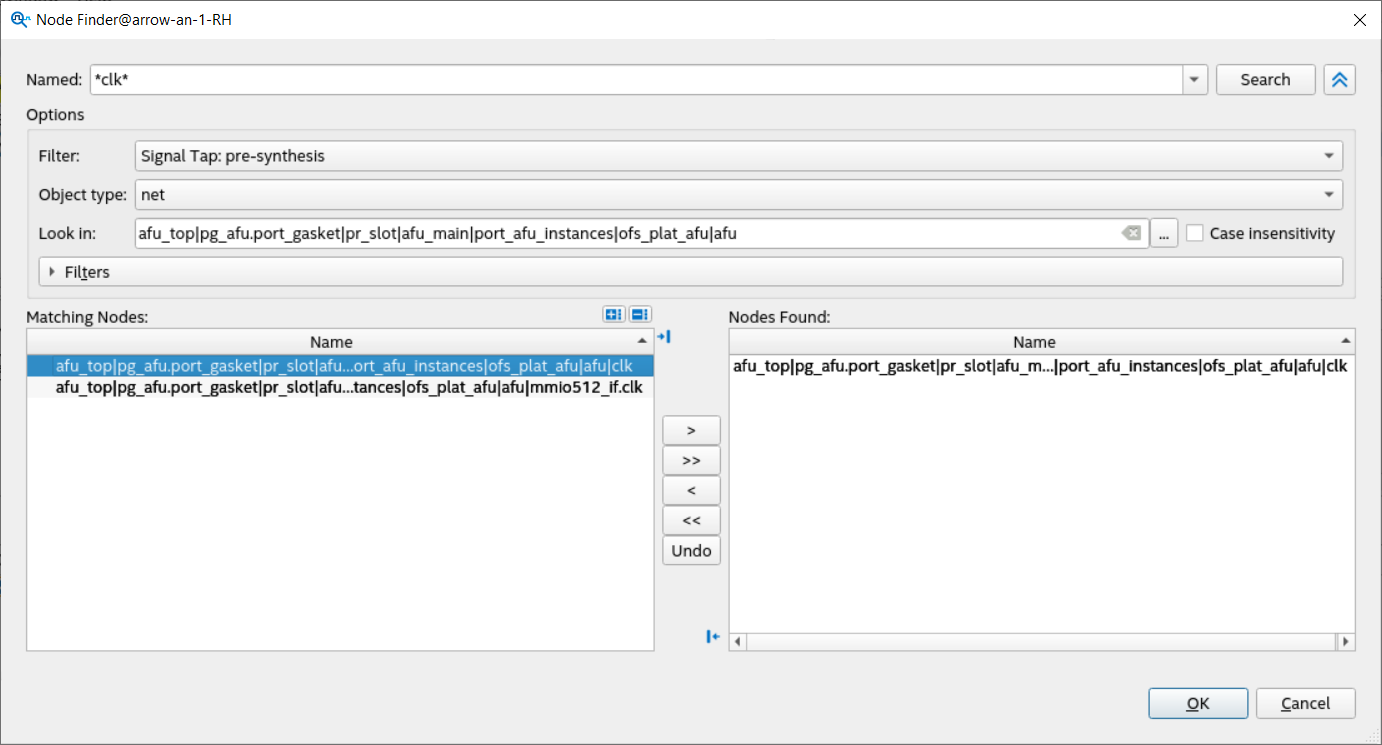Select the afu|clk entry in Nodes Found
Screen dimensions: 1382x745
[x=1040, y=366]
